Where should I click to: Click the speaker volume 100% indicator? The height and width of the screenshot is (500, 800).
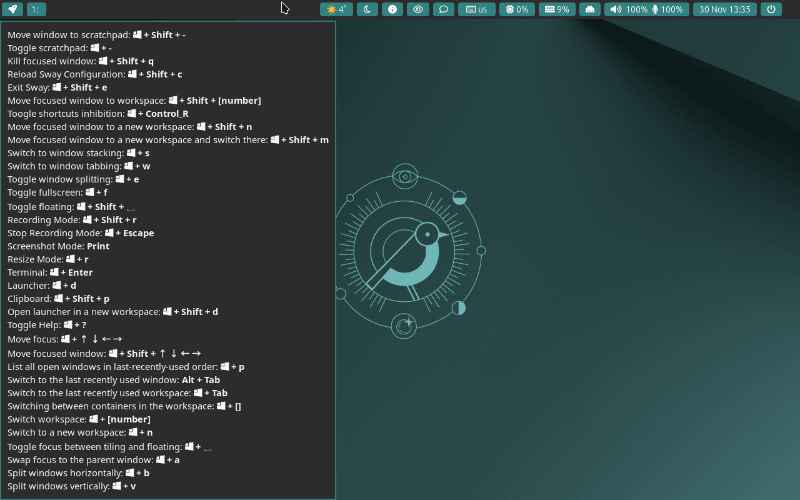point(629,9)
